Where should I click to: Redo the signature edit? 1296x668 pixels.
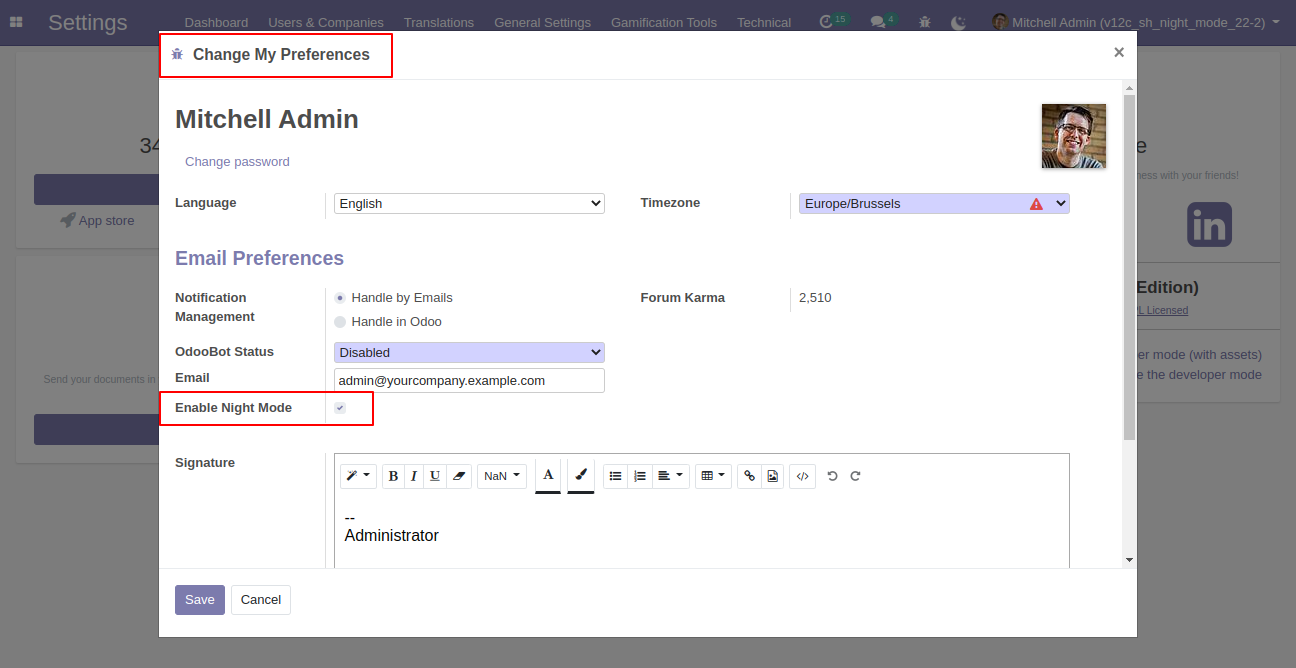pos(855,476)
